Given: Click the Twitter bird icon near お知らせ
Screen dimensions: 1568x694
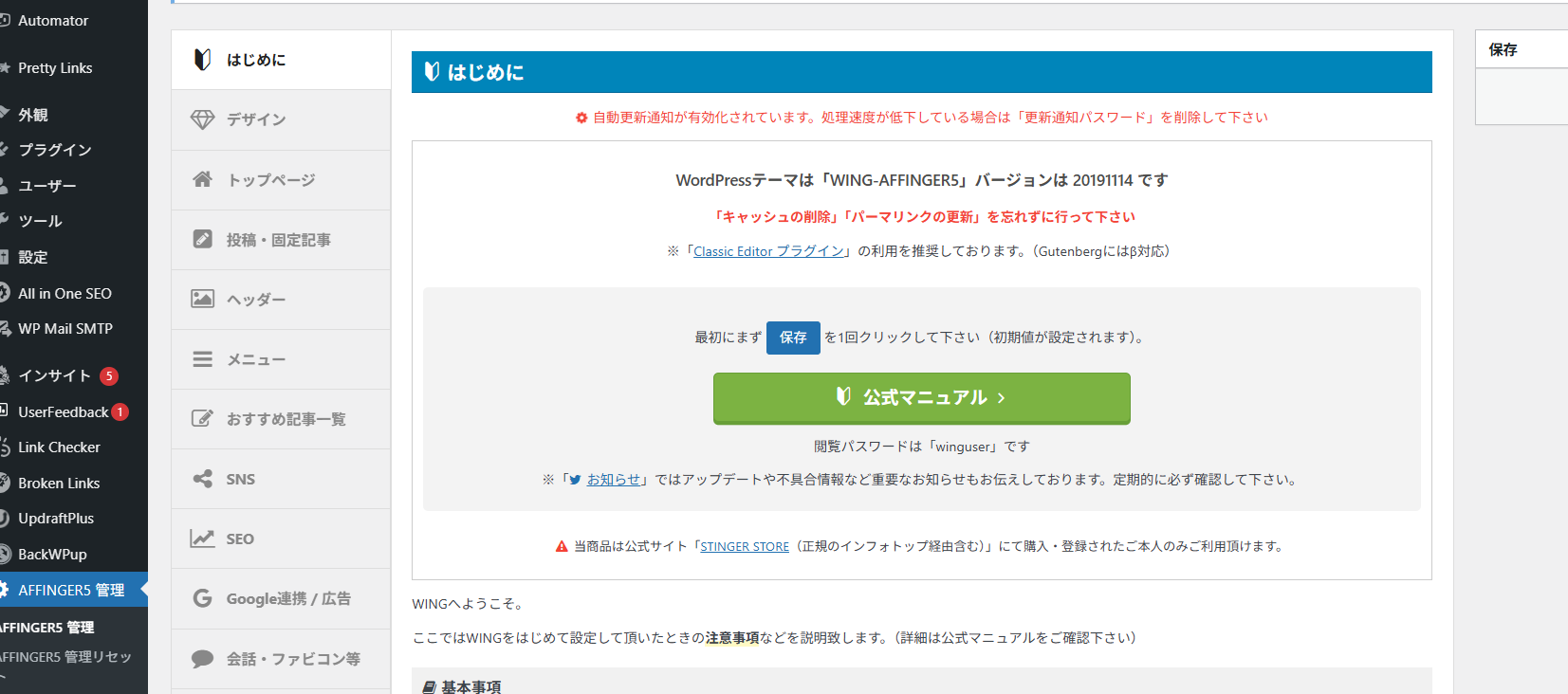Looking at the screenshot, I should tap(575, 480).
